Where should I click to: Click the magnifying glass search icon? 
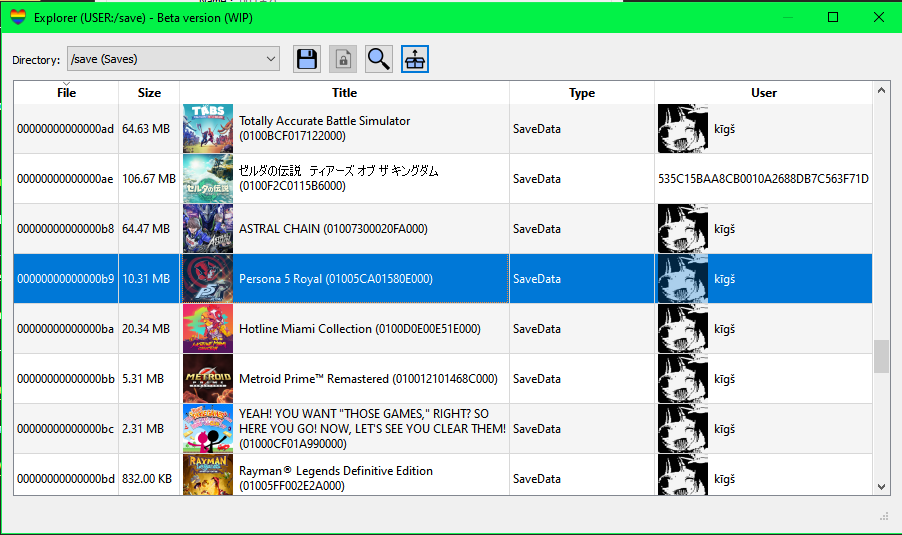tap(379, 59)
